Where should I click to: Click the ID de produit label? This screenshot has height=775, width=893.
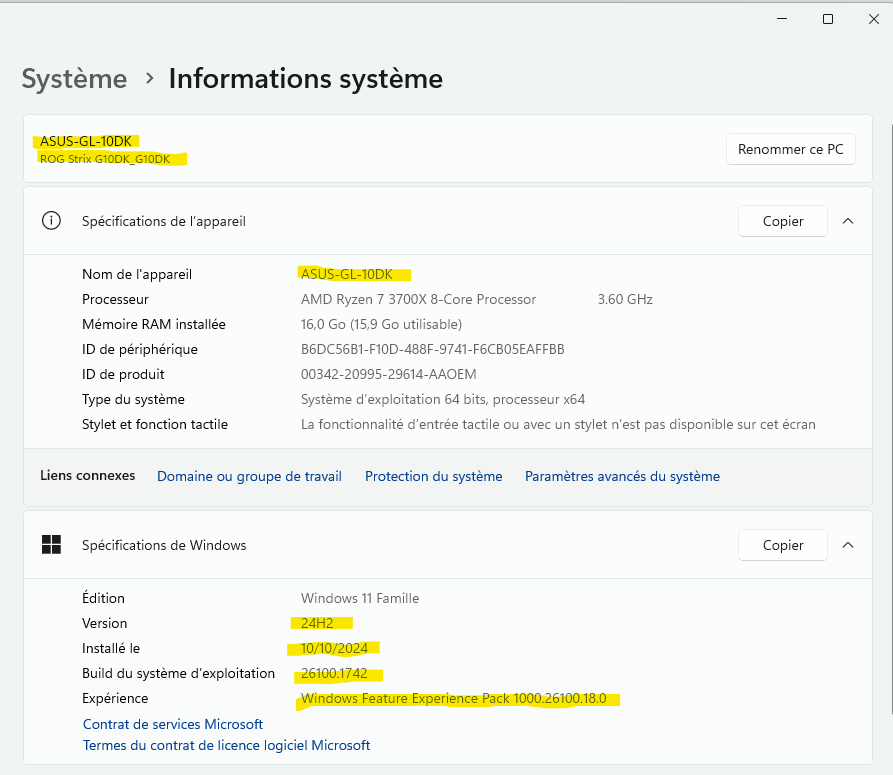coord(123,374)
